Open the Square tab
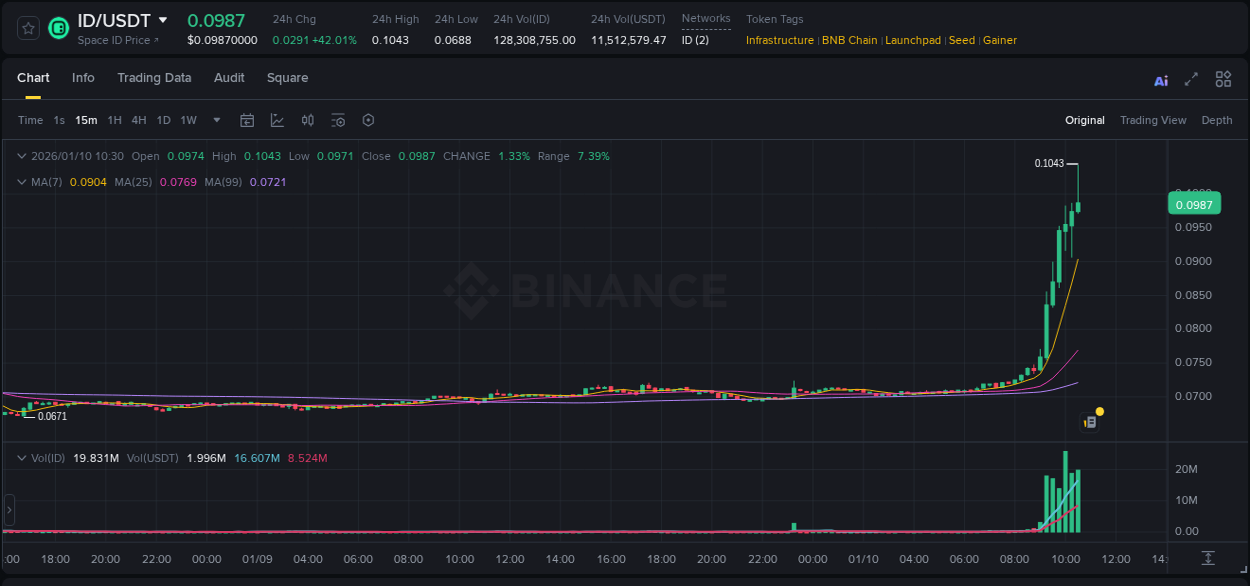 [x=287, y=77]
